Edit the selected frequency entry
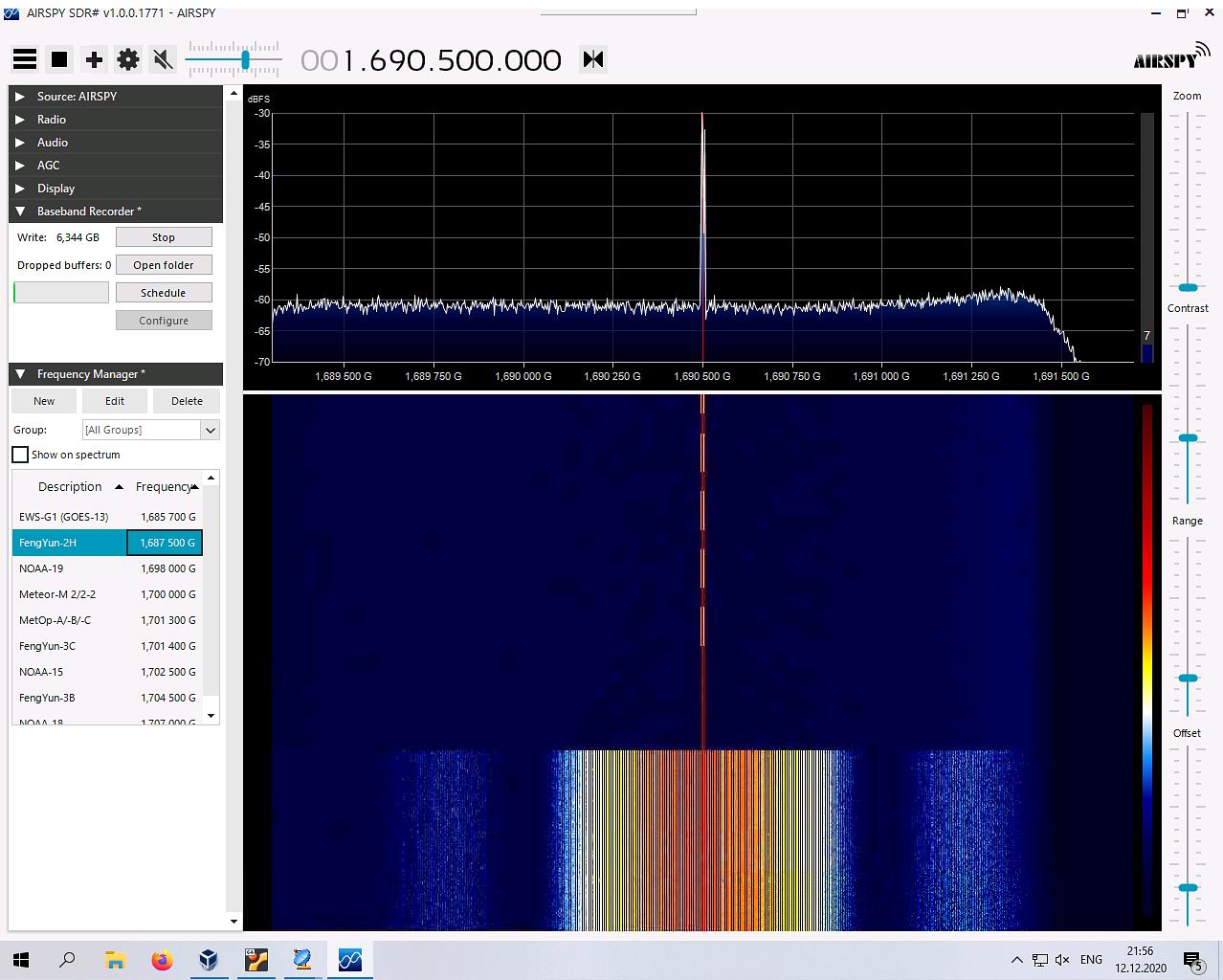Image resolution: width=1223 pixels, height=980 pixels. click(115, 401)
